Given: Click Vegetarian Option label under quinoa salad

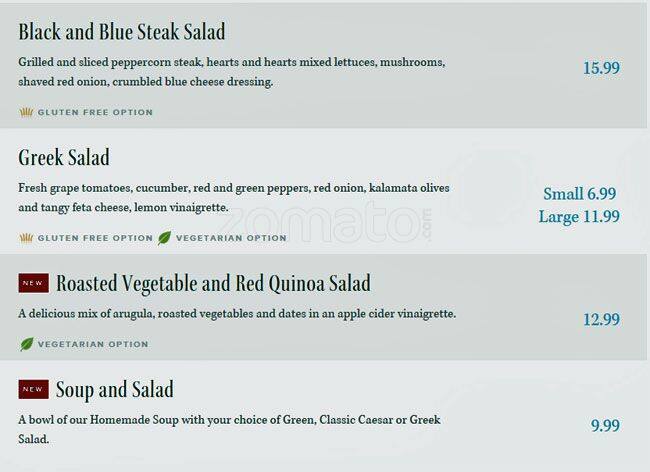Looking at the screenshot, I should pyautogui.click(x=93, y=345).
